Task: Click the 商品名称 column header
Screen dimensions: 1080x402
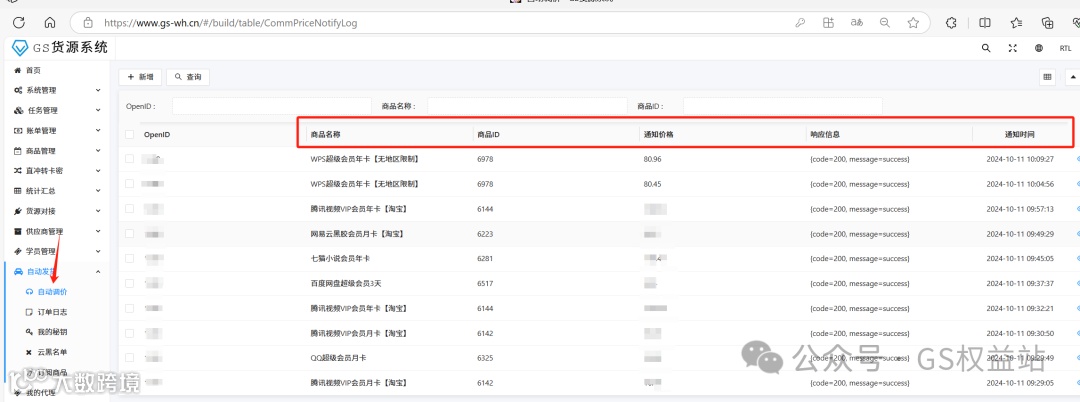Action: (x=325, y=134)
